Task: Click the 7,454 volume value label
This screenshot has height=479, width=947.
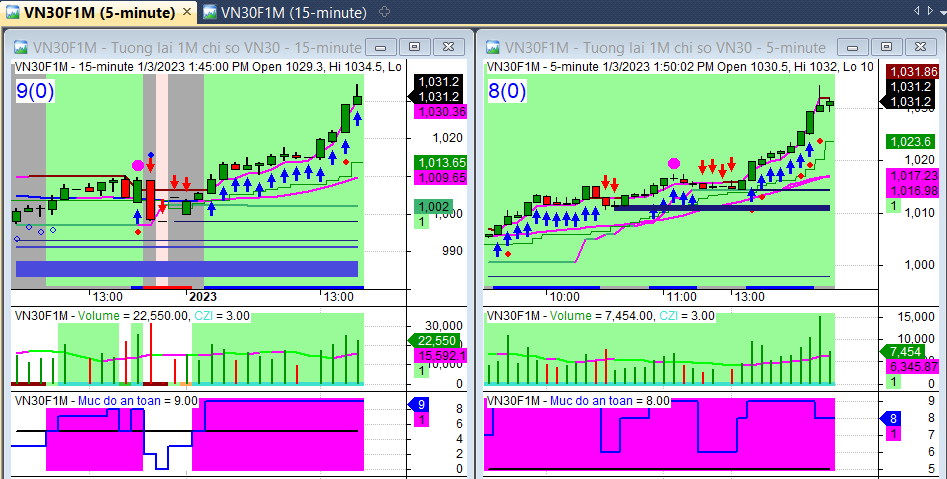Action: (x=904, y=352)
